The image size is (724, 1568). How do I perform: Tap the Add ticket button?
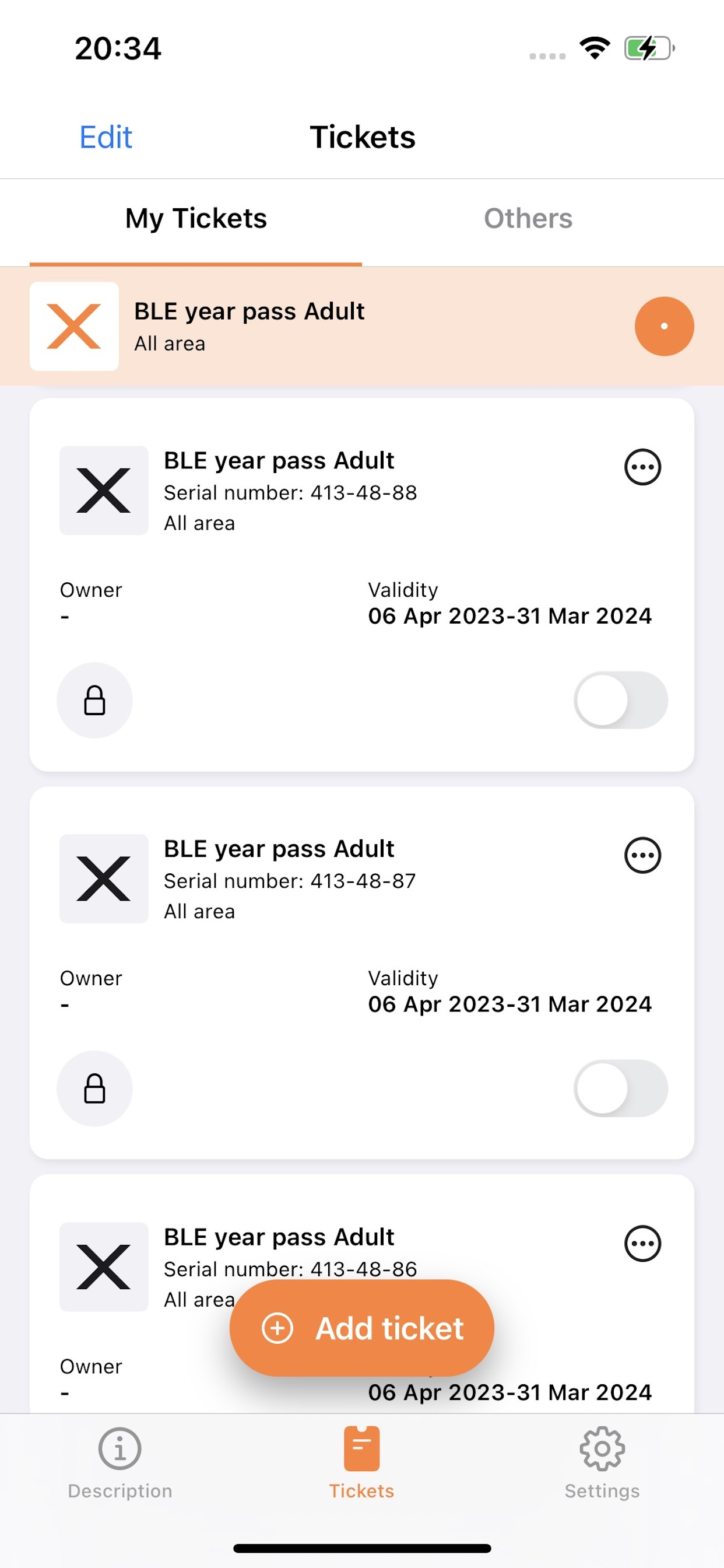click(x=361, y=1328)
